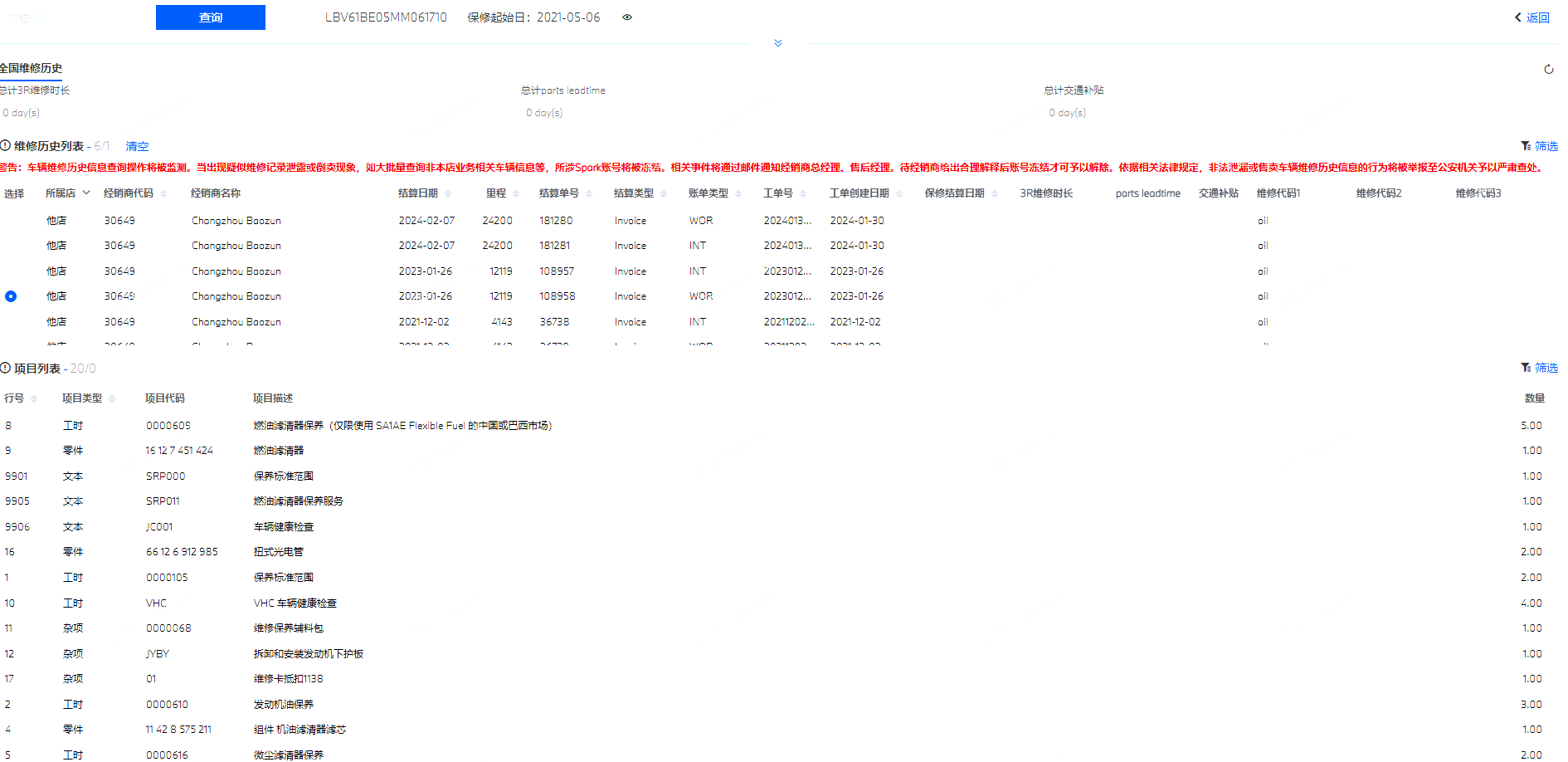Viewport: 1568px width, 762px height.
Task: Click the VIN text LBV61BE05MM061710
Action: click(386, 17)
